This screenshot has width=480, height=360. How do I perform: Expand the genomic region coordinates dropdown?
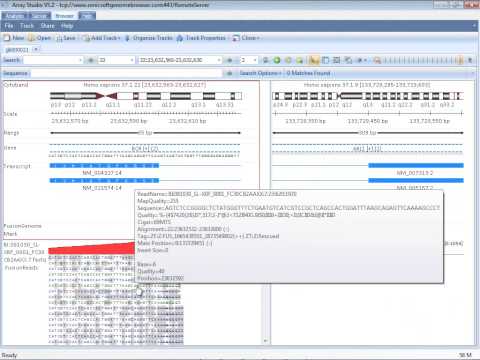coord(219,60)
